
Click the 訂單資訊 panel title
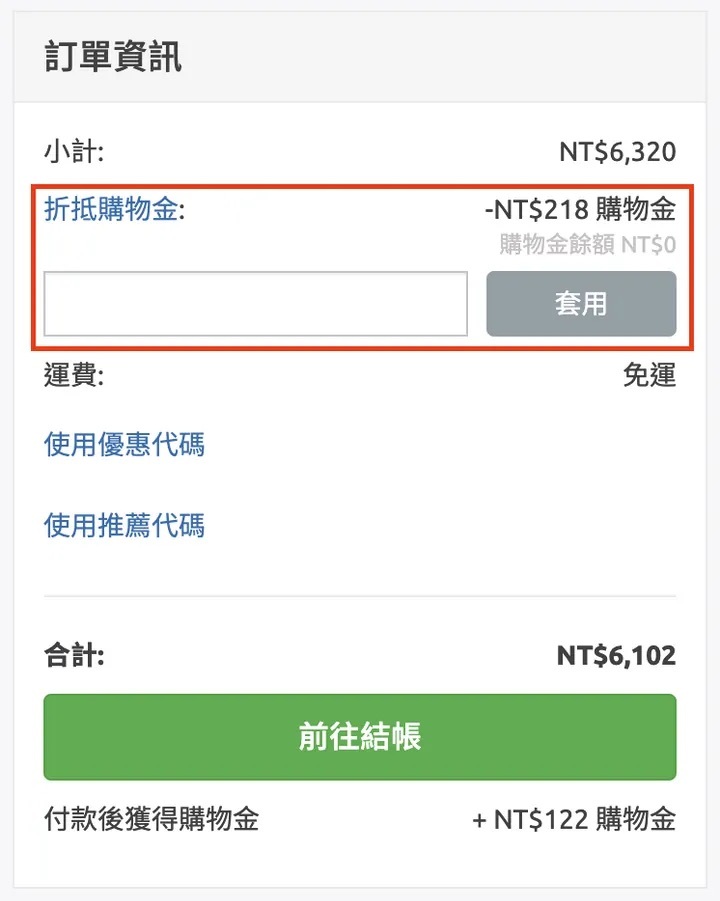click(x=113, y=57)
